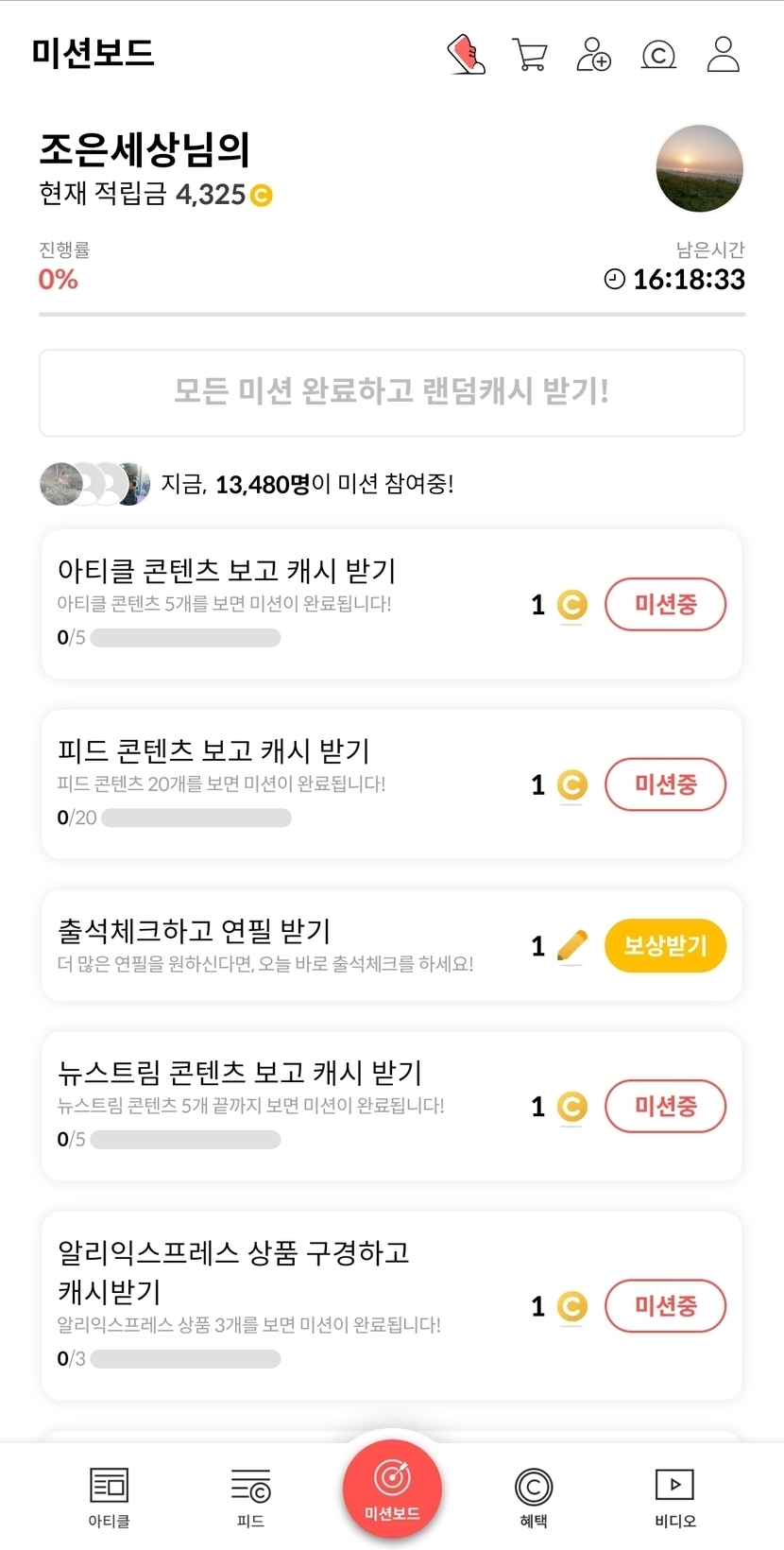Screen dimensions: 784x1550
Task: Switch to the 아티클 tab
Action: click(109, 1497)
